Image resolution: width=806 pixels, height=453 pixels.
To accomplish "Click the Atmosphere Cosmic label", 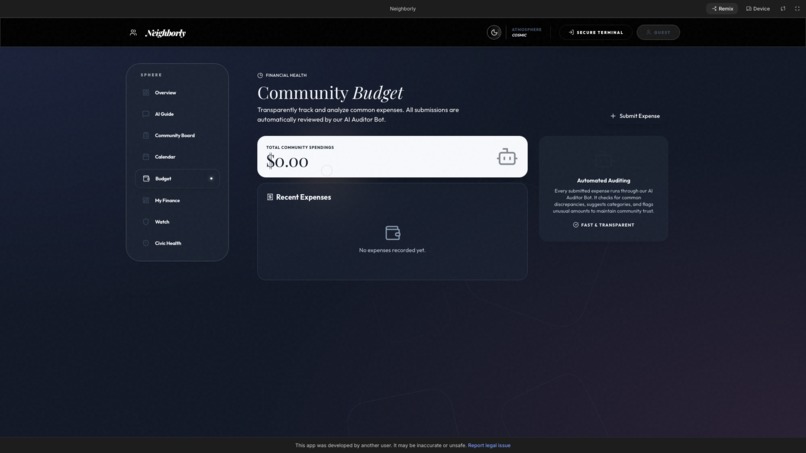I will click(526, 32).
